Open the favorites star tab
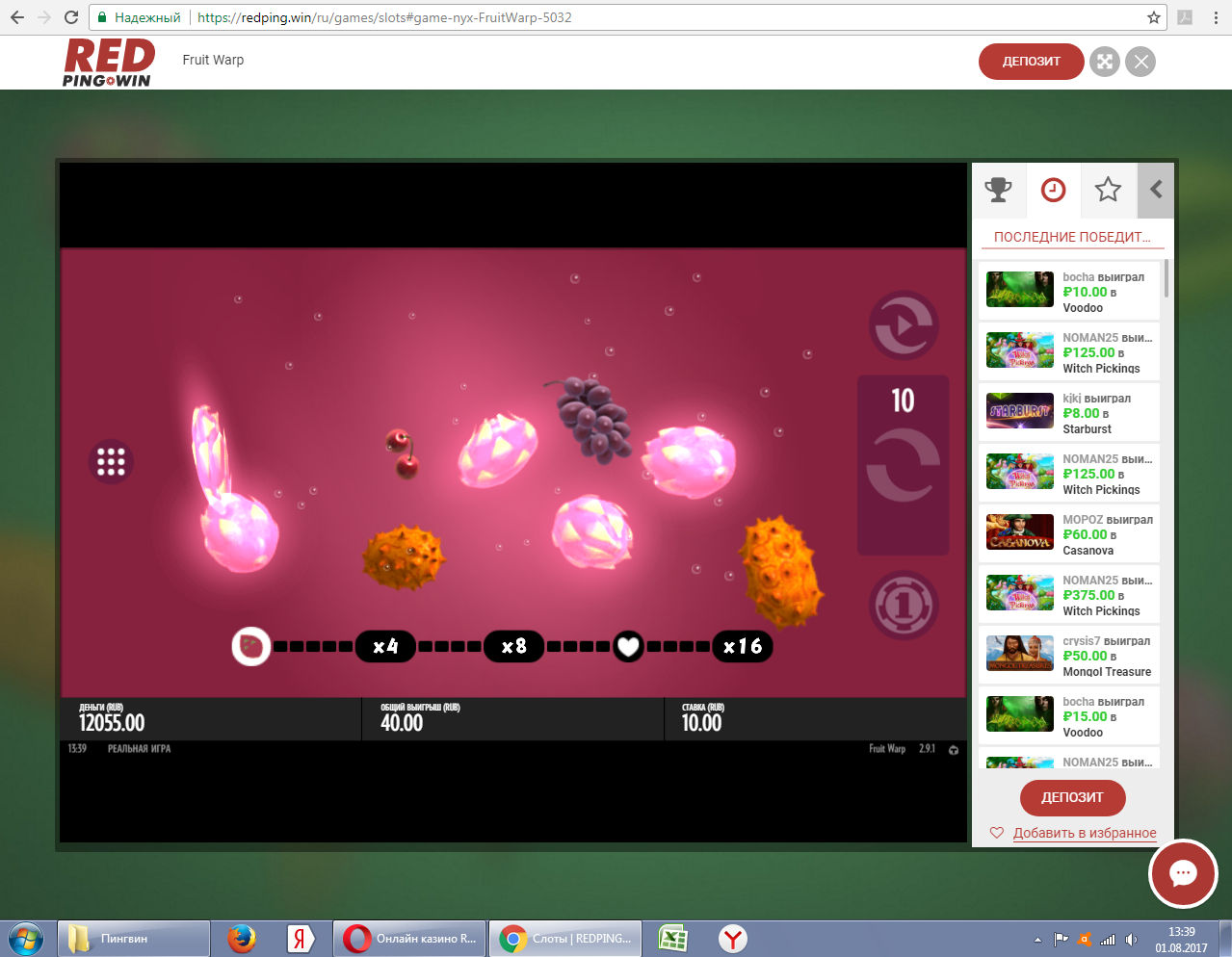 [x=1108, y=190]
